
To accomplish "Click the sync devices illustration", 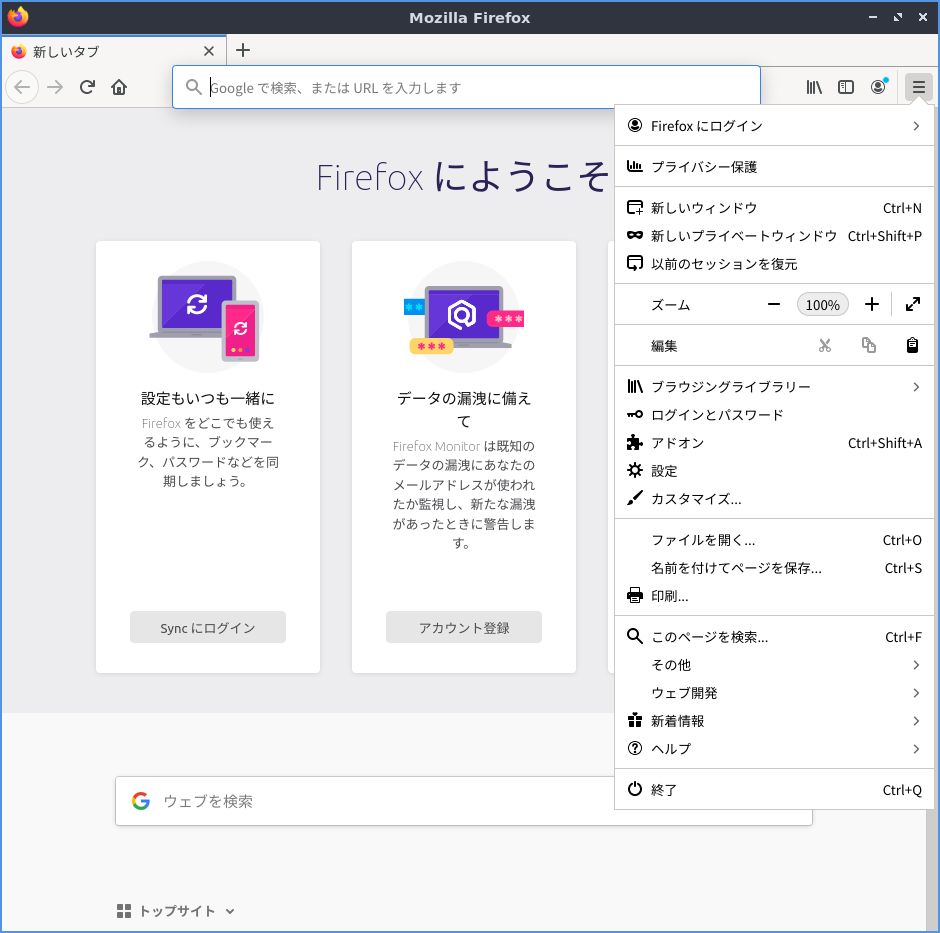I will coord(207,317).
